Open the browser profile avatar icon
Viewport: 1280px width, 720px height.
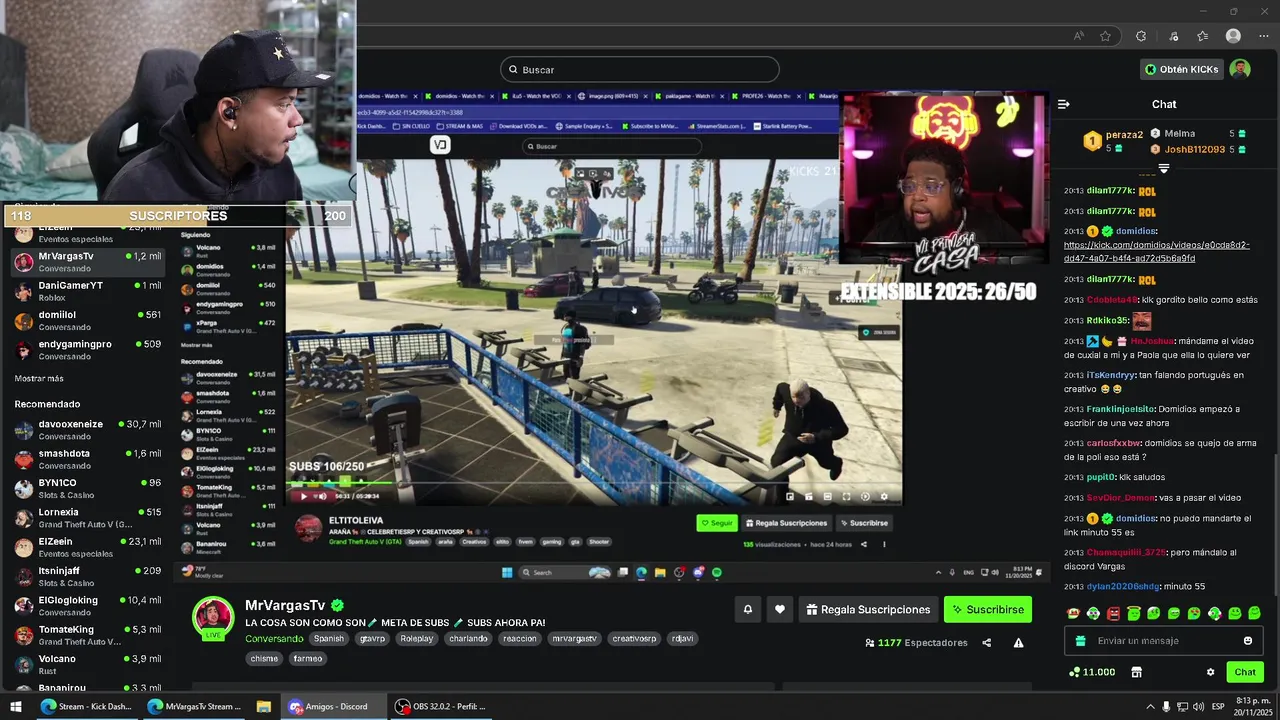click(1233, 36)
